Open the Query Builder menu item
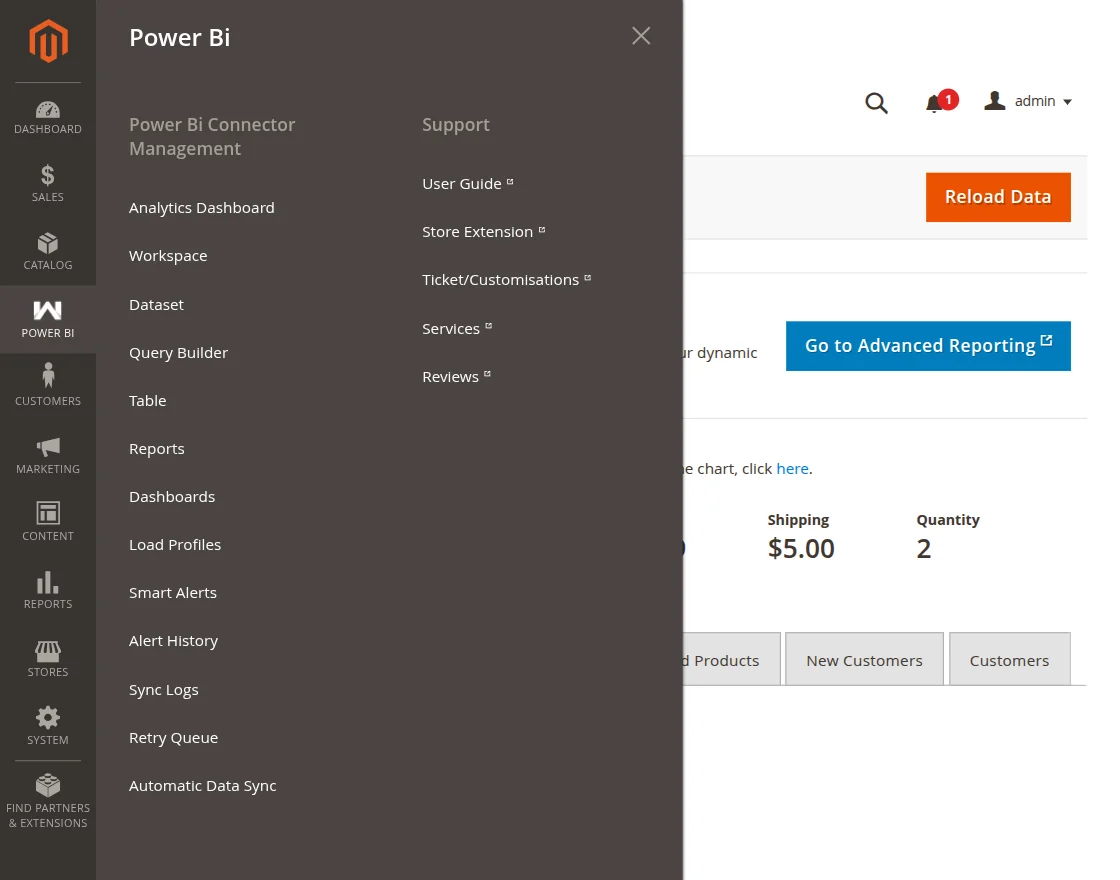 coord(179,353)
